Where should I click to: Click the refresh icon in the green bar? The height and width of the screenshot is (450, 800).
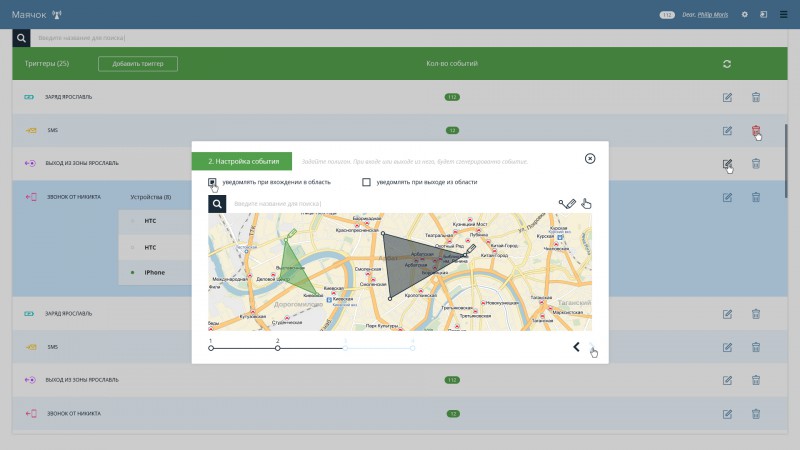(x=727, y=64)
